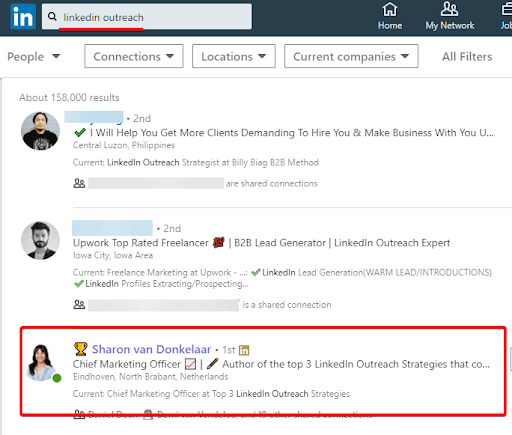Viewport: 512px width, 435px height.
Task: Click the blurred name of the first result
Action: coord(94,118)
